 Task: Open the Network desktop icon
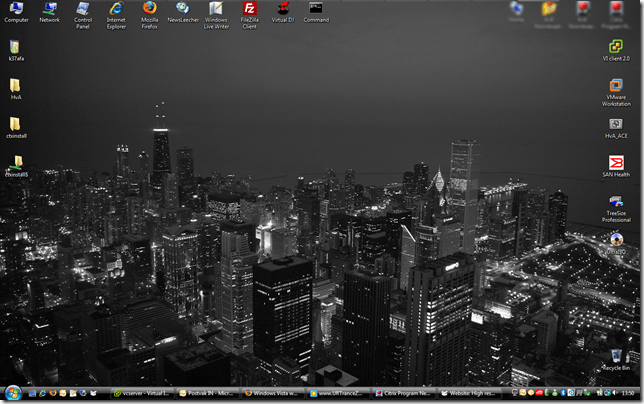point(50,12)
